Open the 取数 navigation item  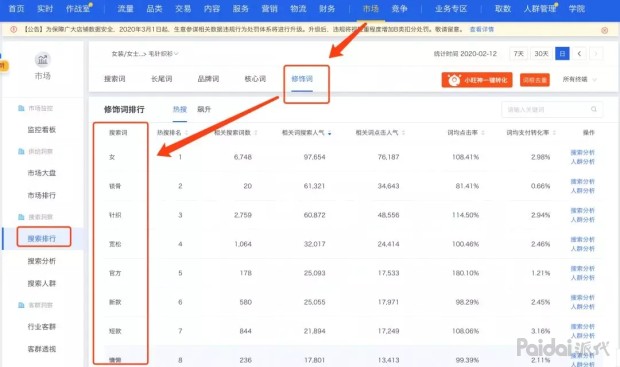(503, 9)
